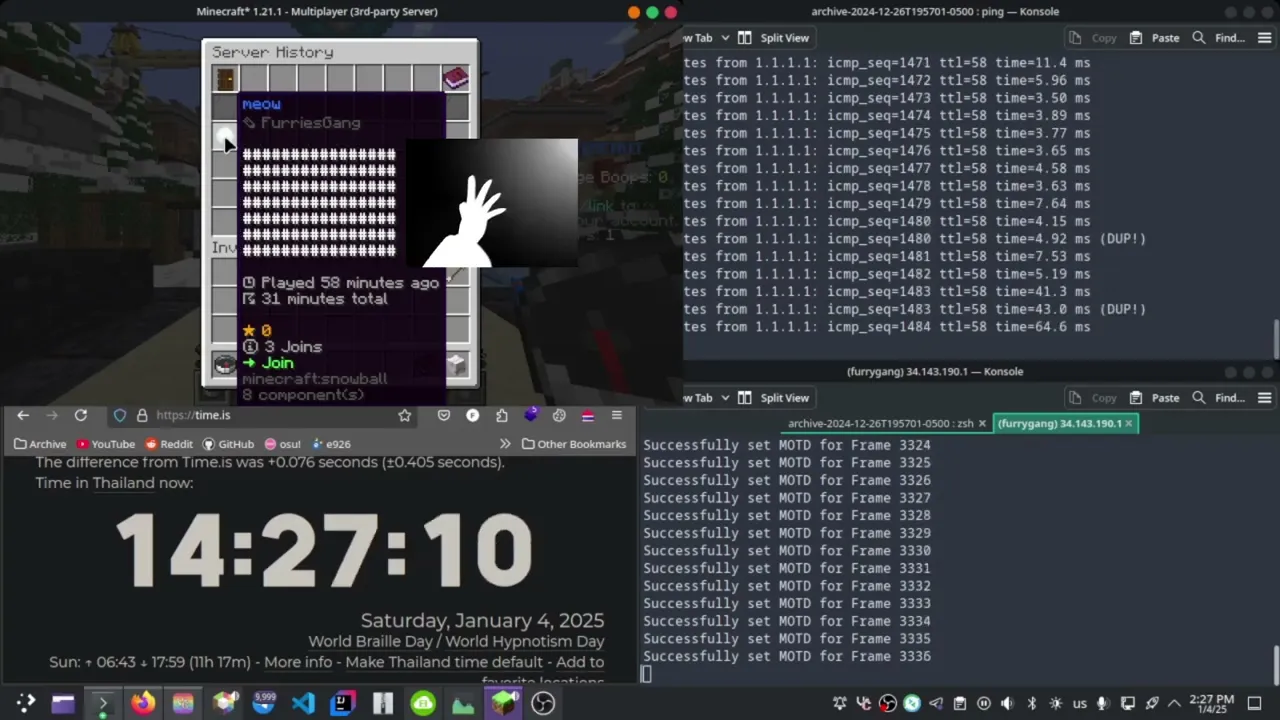The width and height of the screenshot is (1280, 720).
Task: Click the enchanted book in Server History
Action: point(456,78)
